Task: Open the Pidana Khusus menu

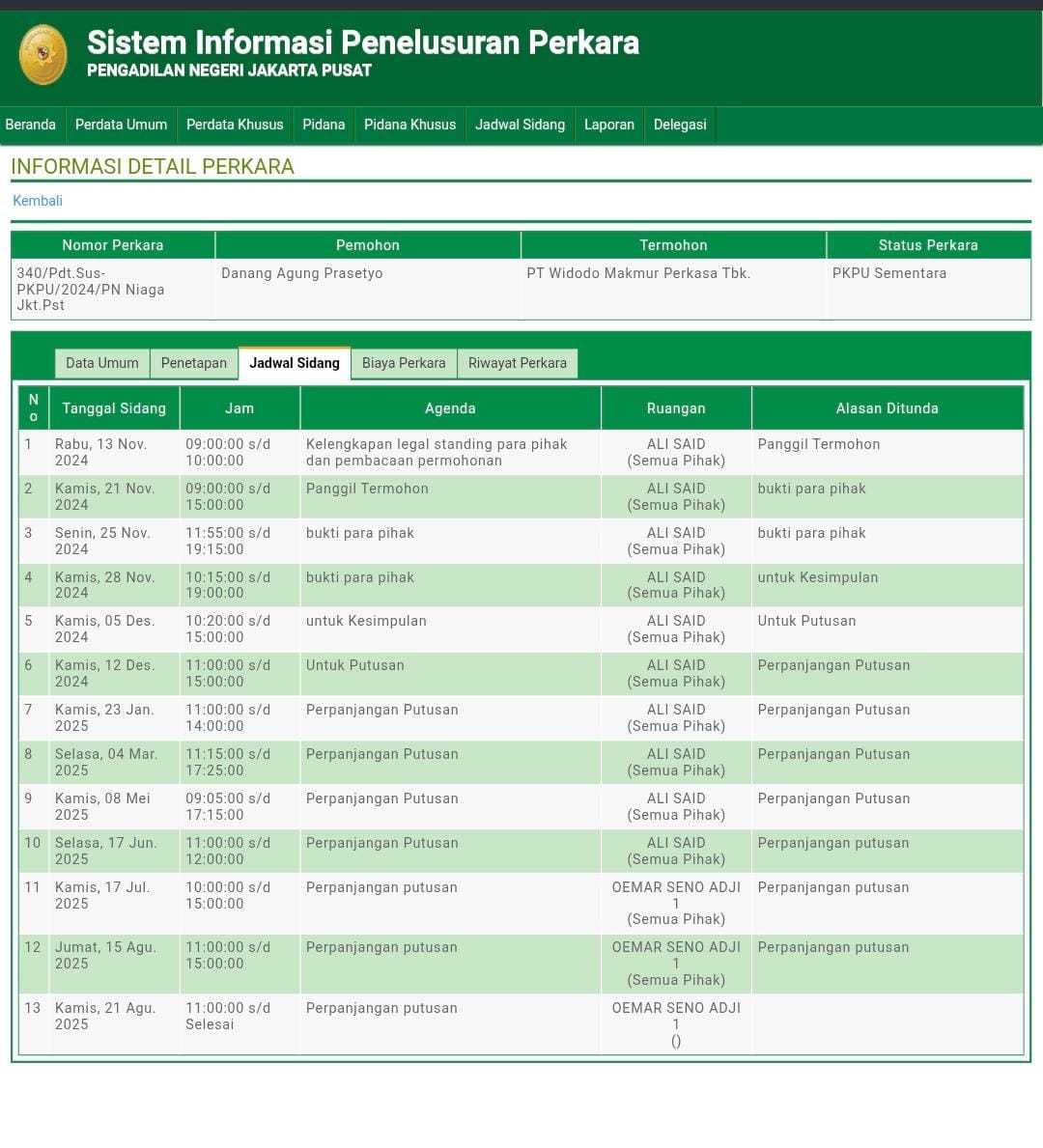Action: [x=409, y=125]
